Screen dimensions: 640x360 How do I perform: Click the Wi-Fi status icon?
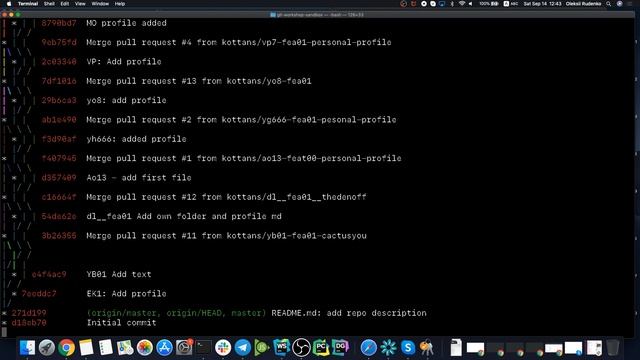462,4
